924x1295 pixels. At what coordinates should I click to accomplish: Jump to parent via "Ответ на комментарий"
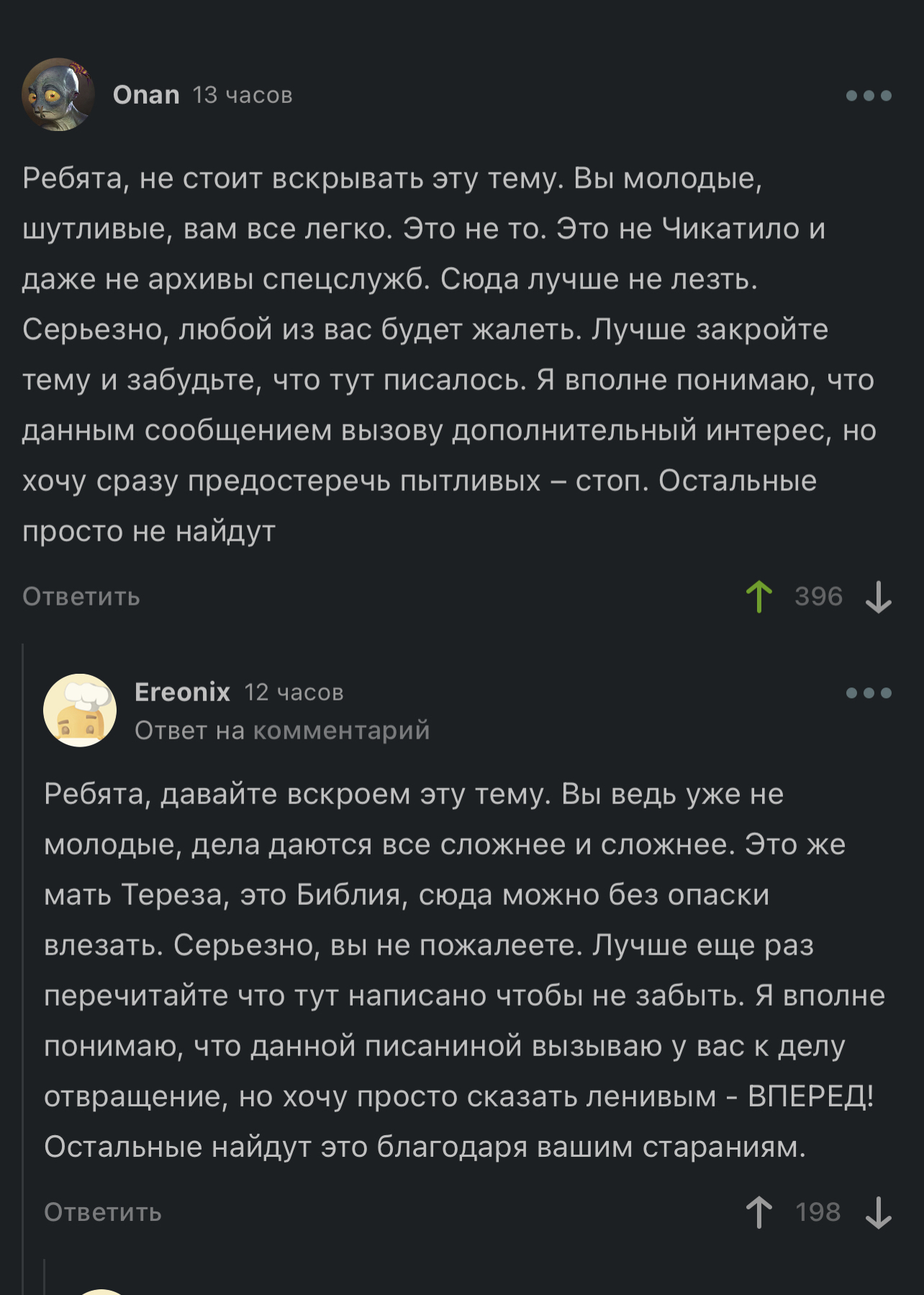coord(282,731)
